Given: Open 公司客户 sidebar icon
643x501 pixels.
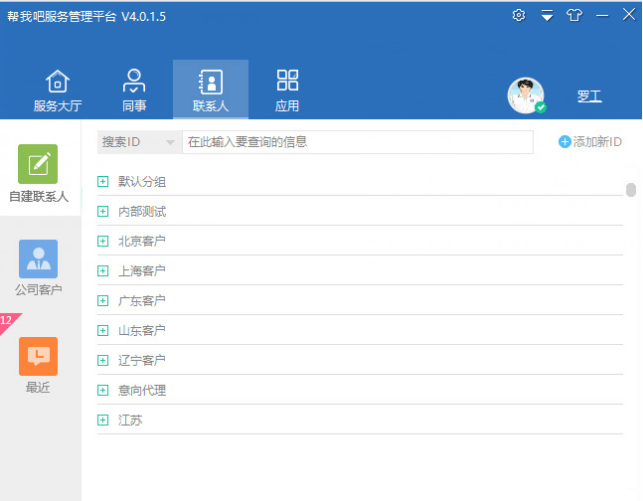Looking at the screenshot, I should pyautogui.click(x=38, y=259).
